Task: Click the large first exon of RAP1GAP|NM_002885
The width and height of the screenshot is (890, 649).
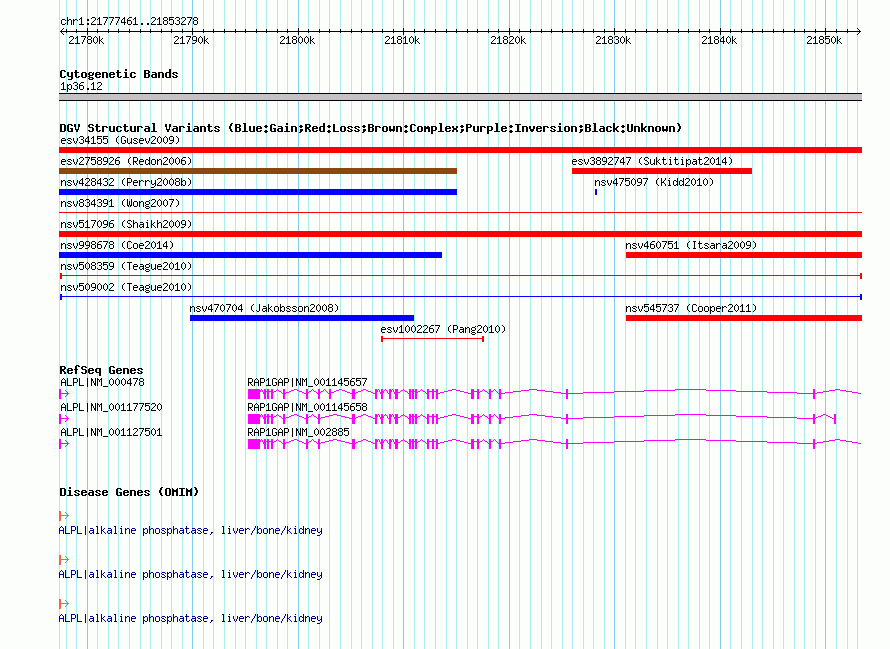Action: coord(254,444)
